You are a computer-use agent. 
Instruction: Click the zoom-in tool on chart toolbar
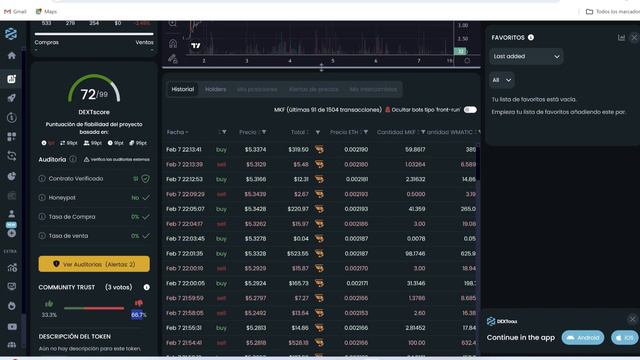coord(173,24)
